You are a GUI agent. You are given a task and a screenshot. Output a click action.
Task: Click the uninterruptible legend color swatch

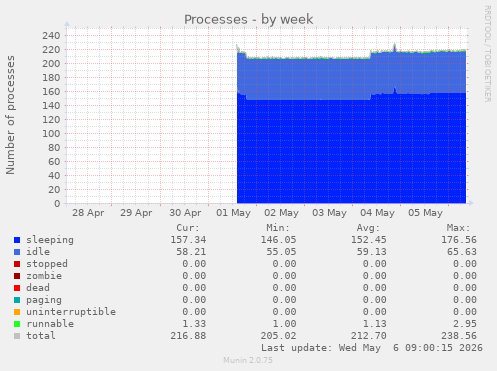17,312
